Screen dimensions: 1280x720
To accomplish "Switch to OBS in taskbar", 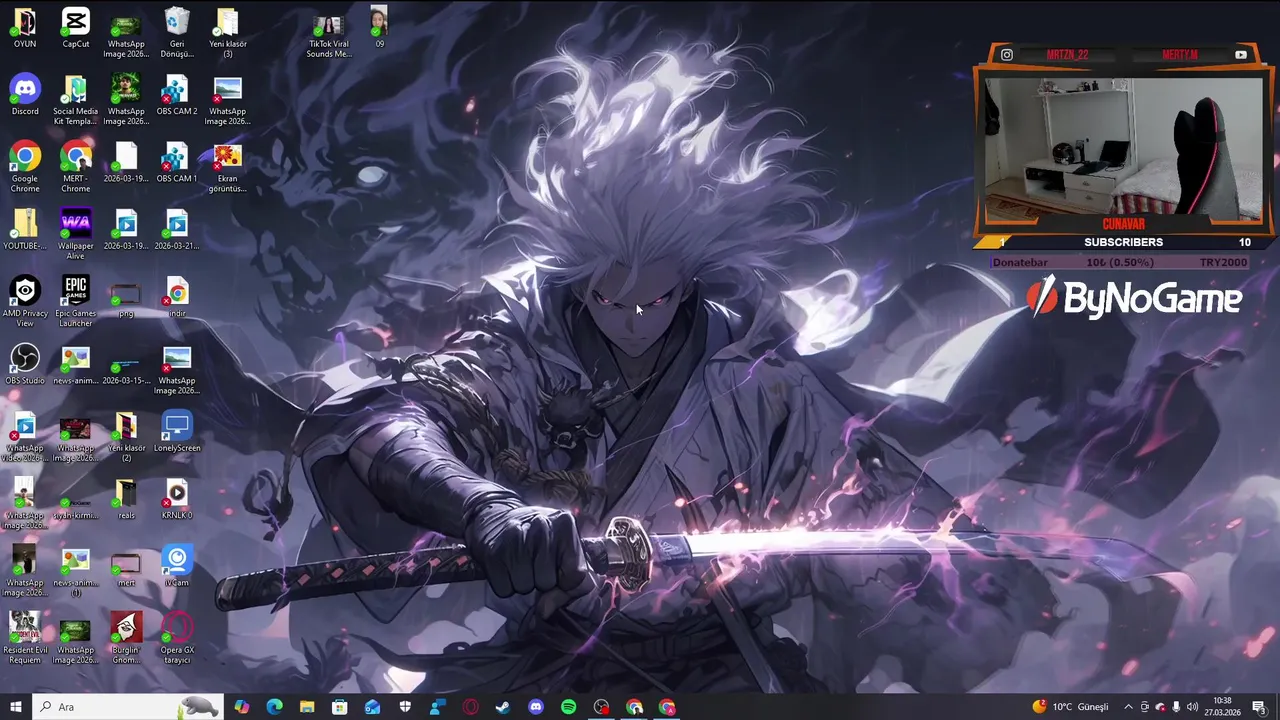I will tap(601, 707).
